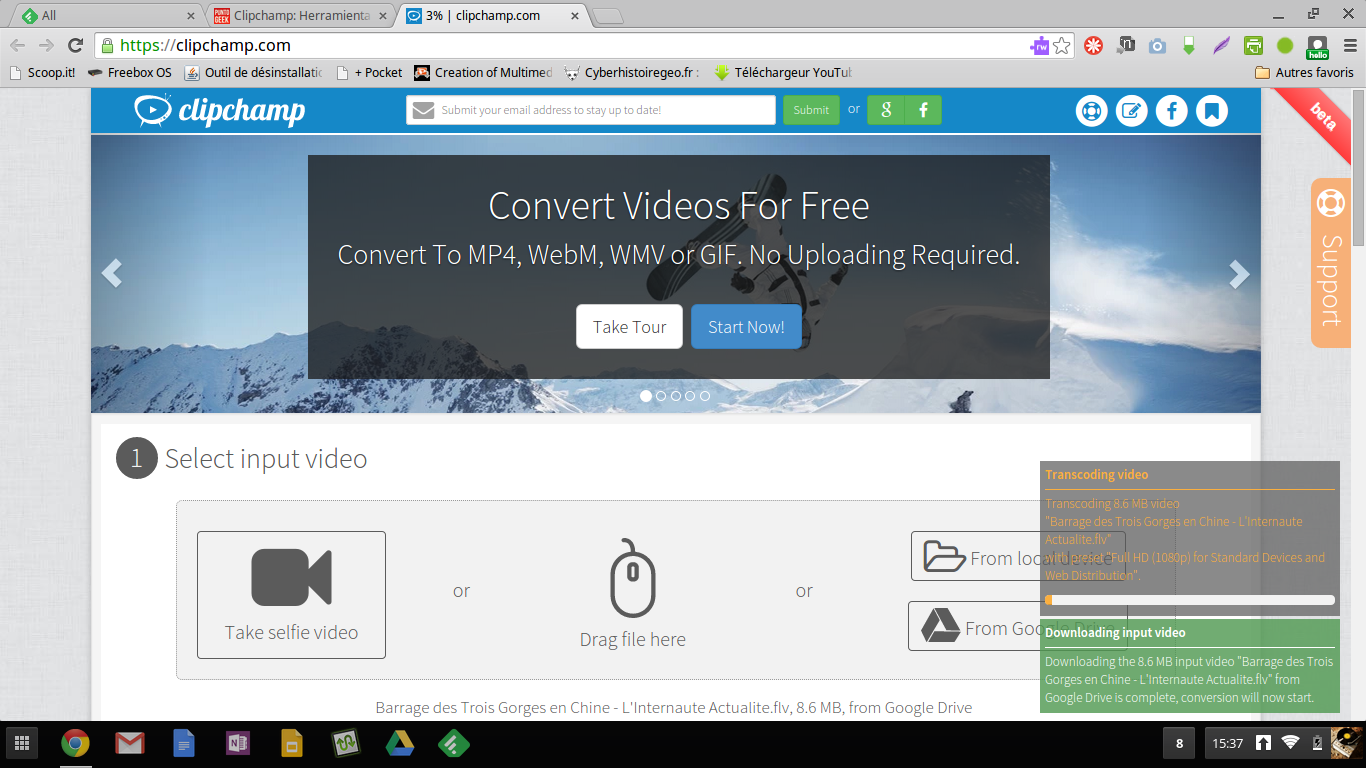Click the Transcoding video notification title

coord(1097,475)
